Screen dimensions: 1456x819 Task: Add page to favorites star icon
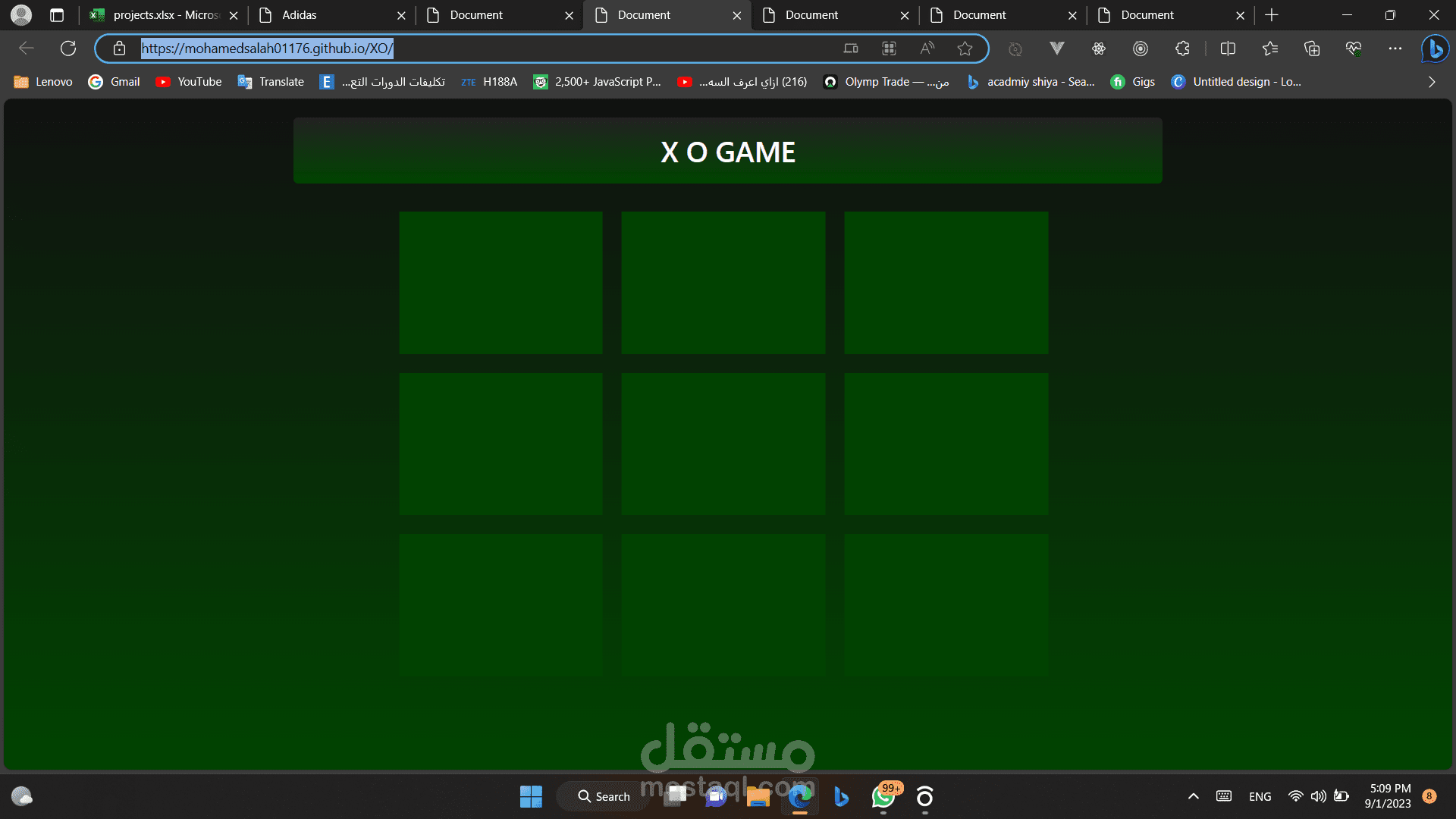pos(965,49)
